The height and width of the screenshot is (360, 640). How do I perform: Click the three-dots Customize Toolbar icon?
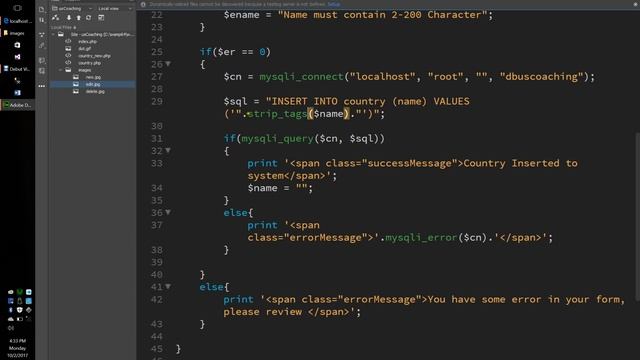(x=42, y=86)
